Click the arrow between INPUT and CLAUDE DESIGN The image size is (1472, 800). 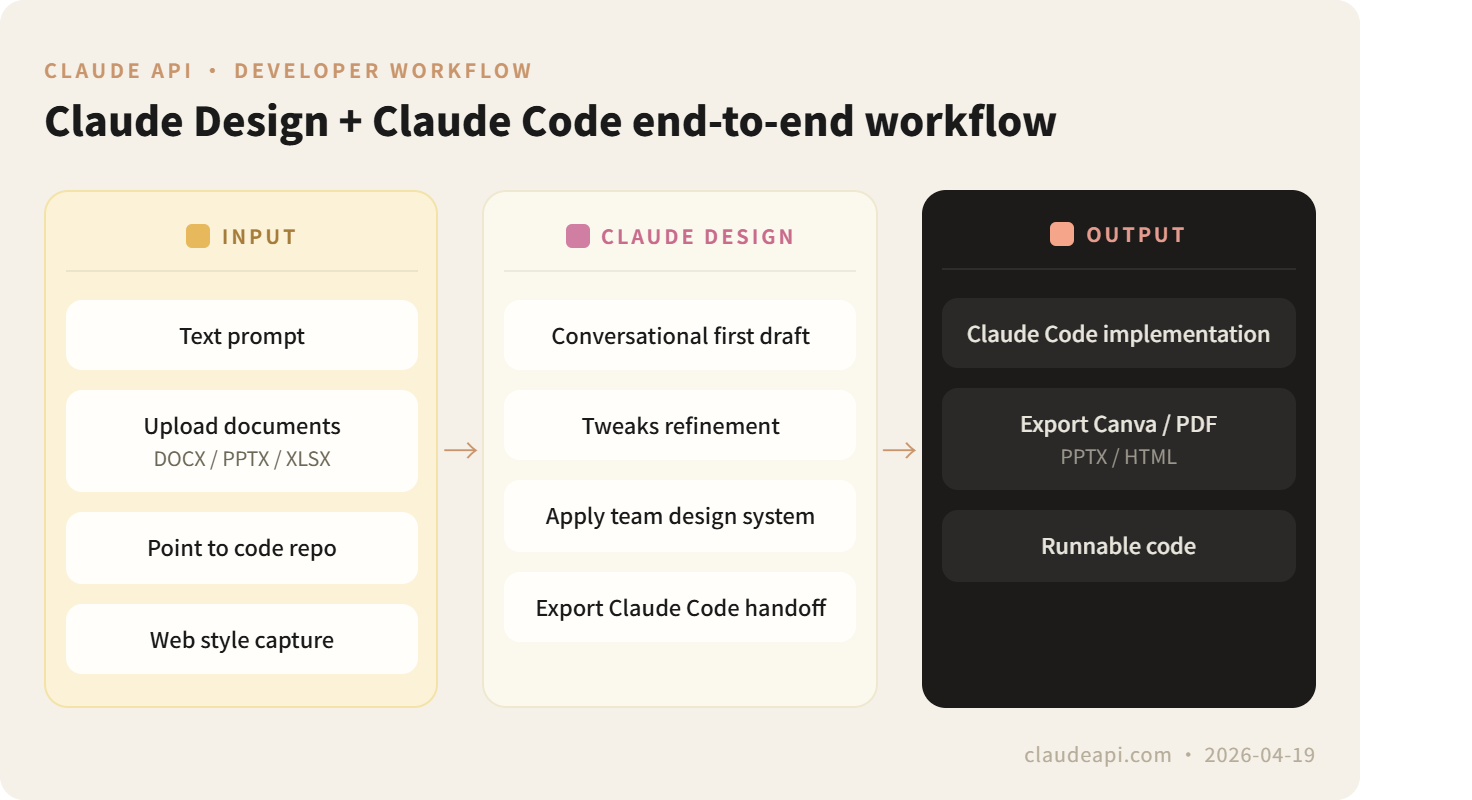point(459,451)
